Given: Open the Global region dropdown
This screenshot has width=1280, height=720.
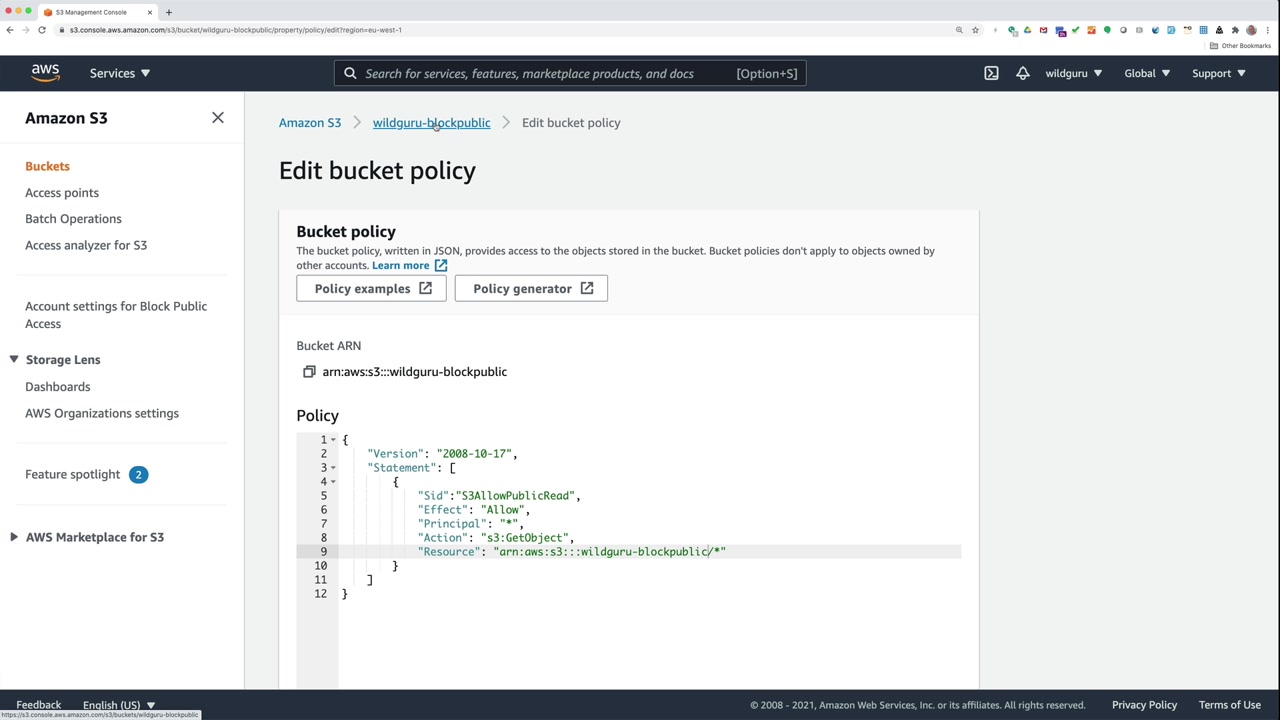Looking at the screenshot, I should 1146,73.
